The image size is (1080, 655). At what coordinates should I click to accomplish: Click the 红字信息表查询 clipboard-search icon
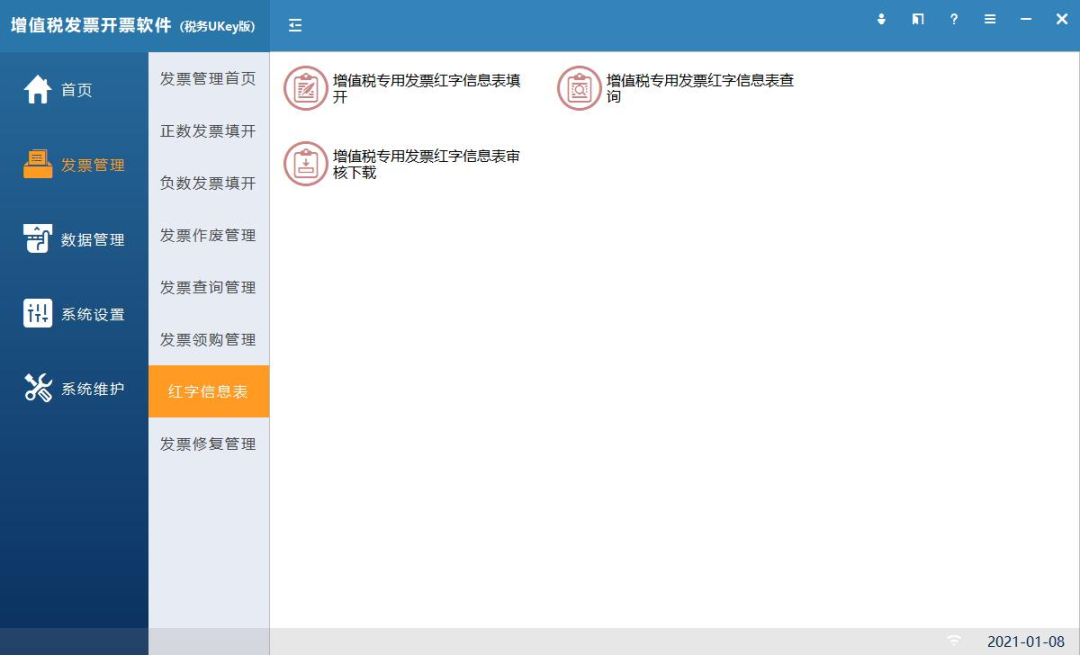(x=579, y=88)
